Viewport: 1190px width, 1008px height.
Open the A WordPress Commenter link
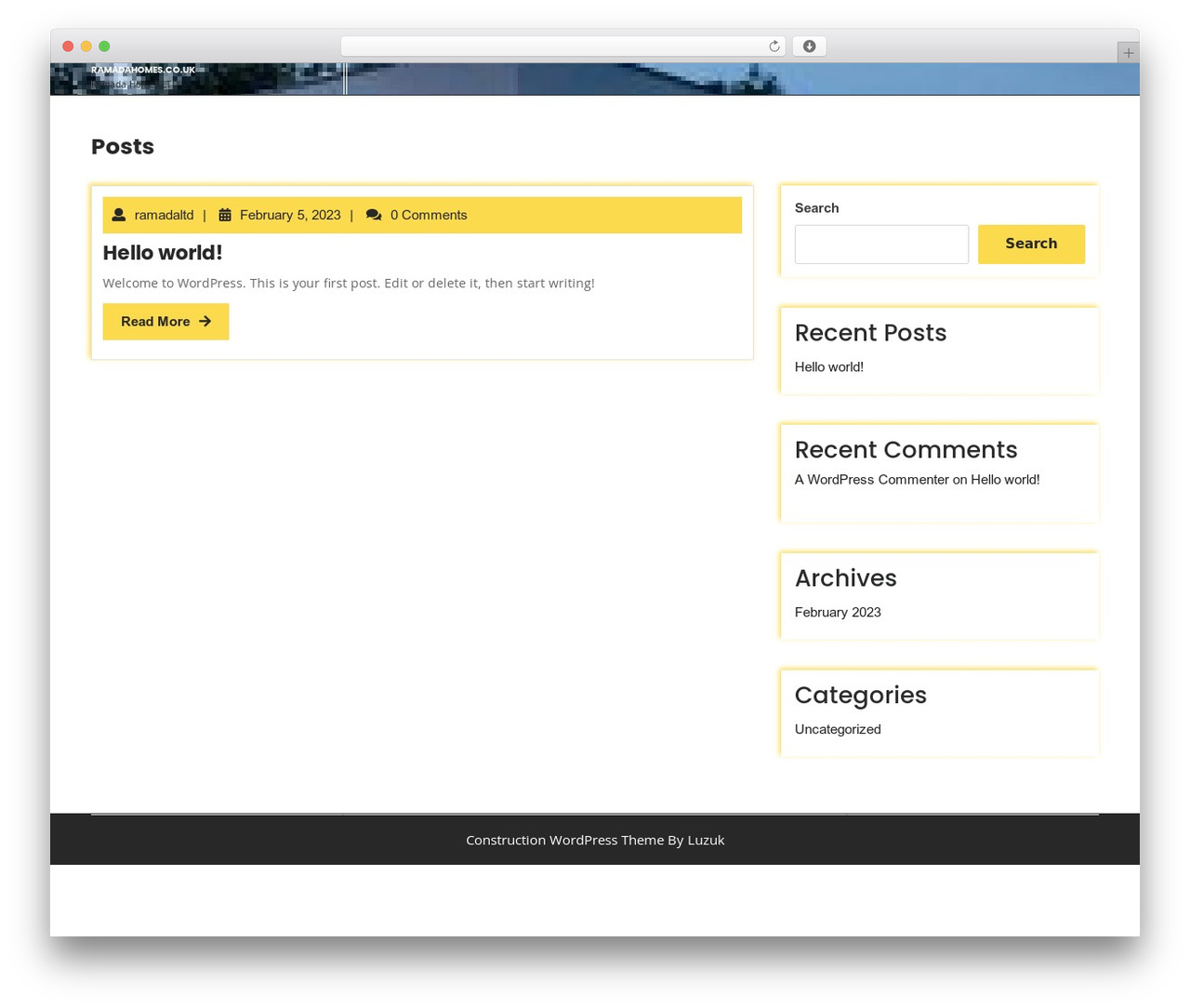click(x=872, y=480)
